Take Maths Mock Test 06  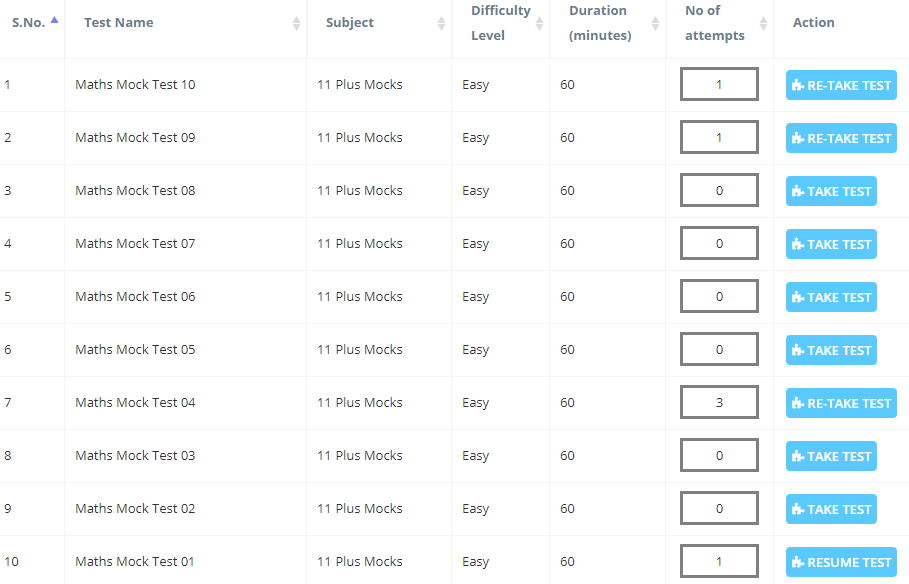[x=831, y=297]
